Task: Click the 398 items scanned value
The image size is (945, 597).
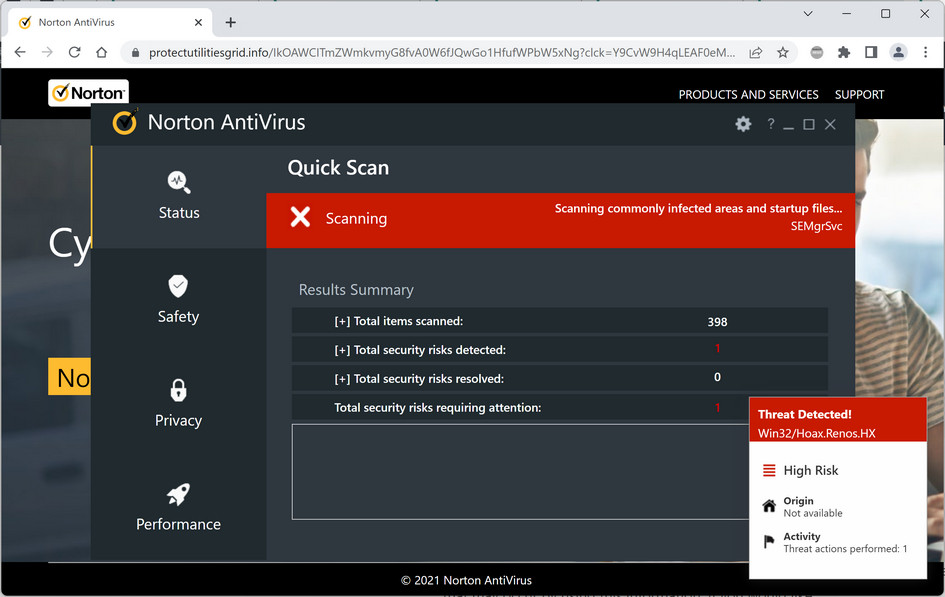Action: [717, 322]
